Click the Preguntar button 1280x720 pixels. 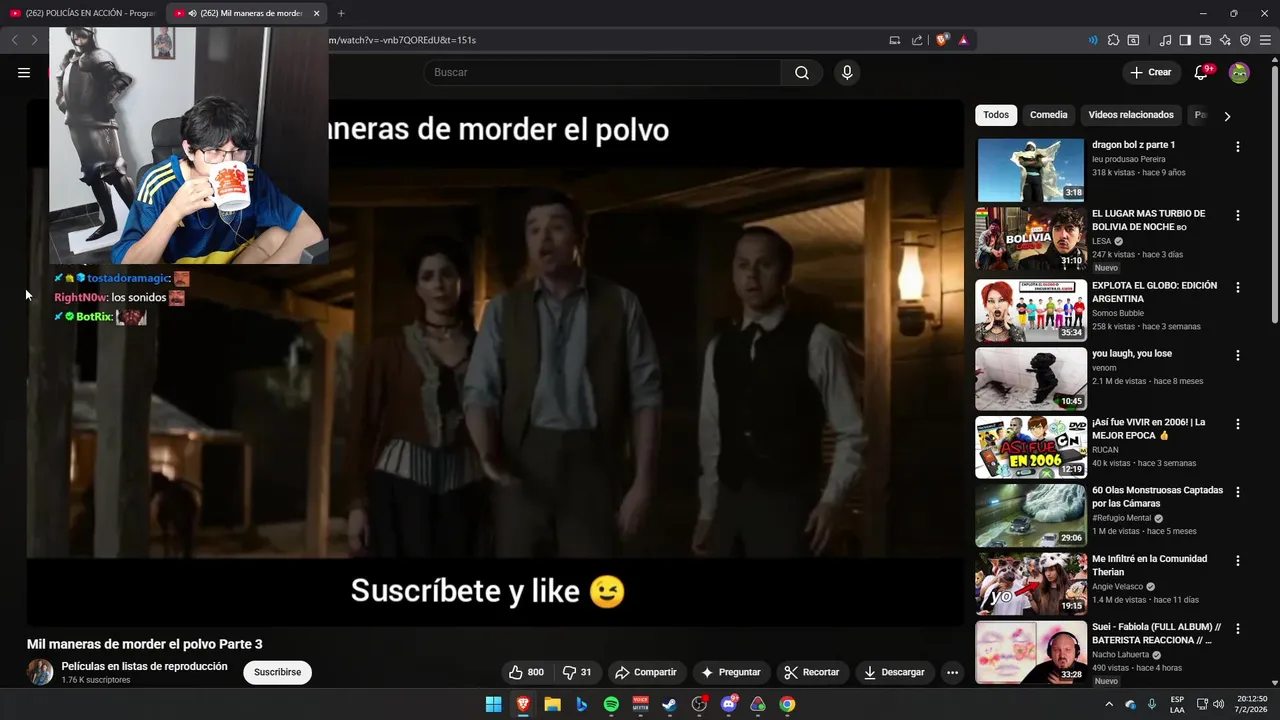(731, 672)
